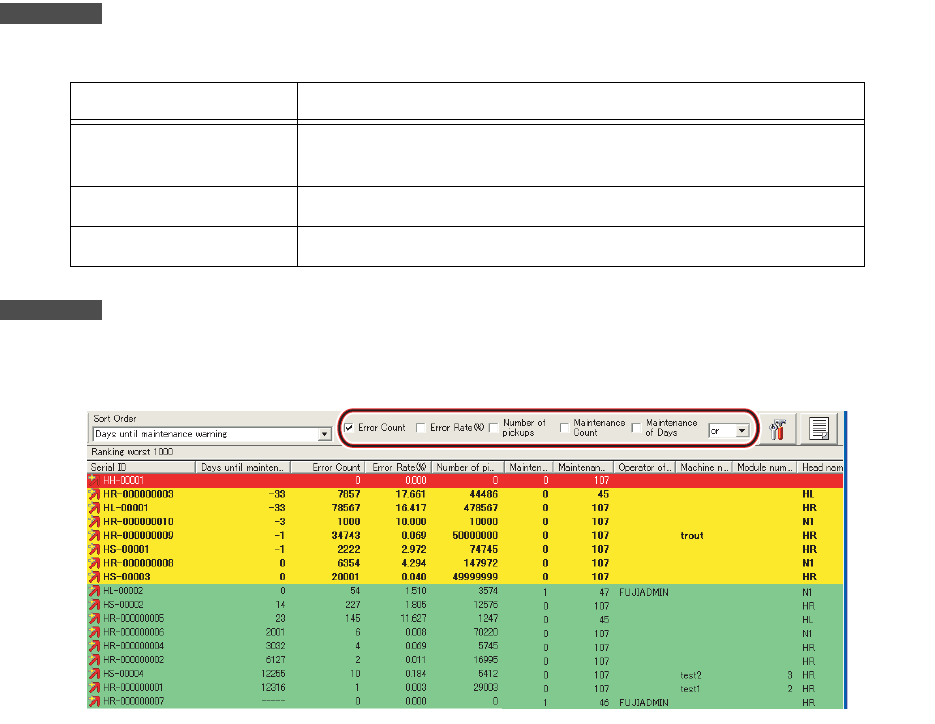Click the red arrow icon beside HR-000000003

96,494
